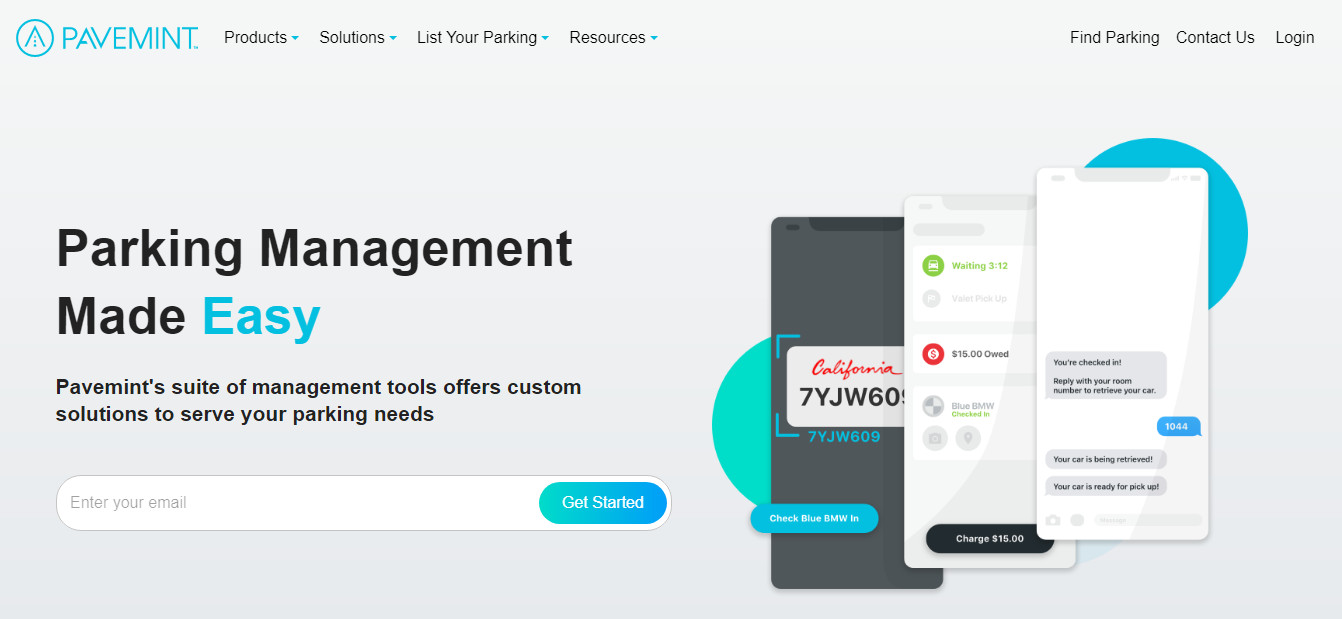
Task: Expand the Solutions dropdown
Action: point(358,37)
